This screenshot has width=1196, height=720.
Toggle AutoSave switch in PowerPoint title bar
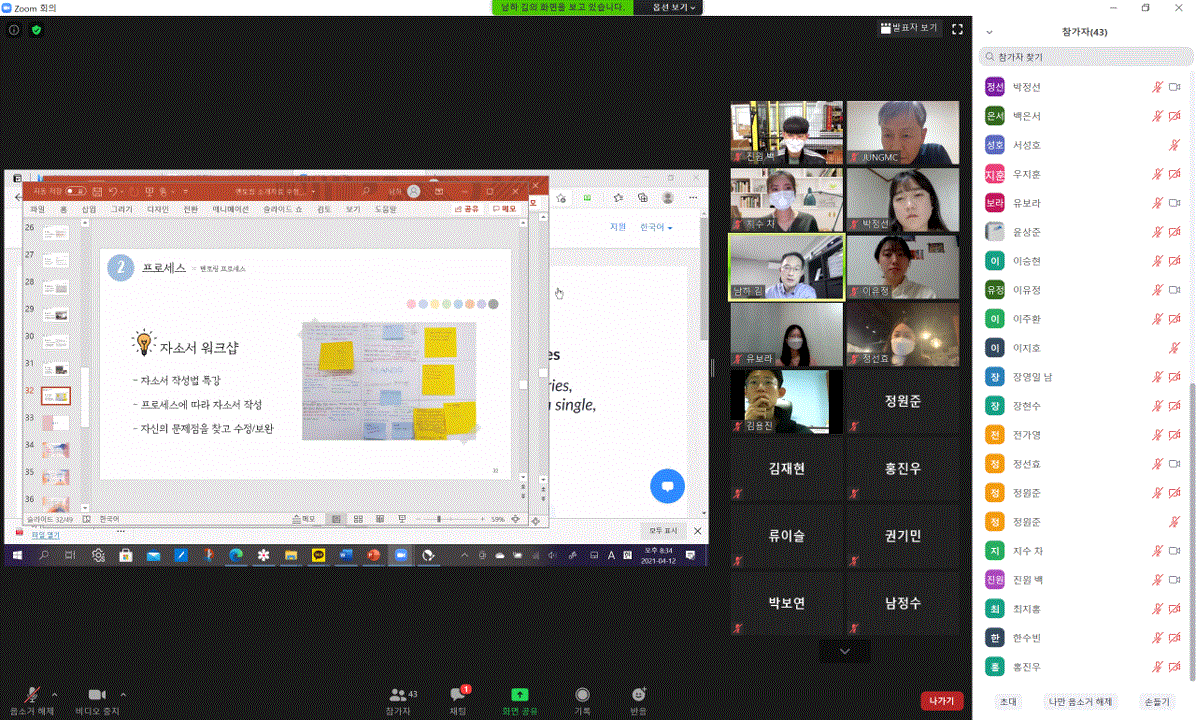pyautogui.click(x=75, y=191)
